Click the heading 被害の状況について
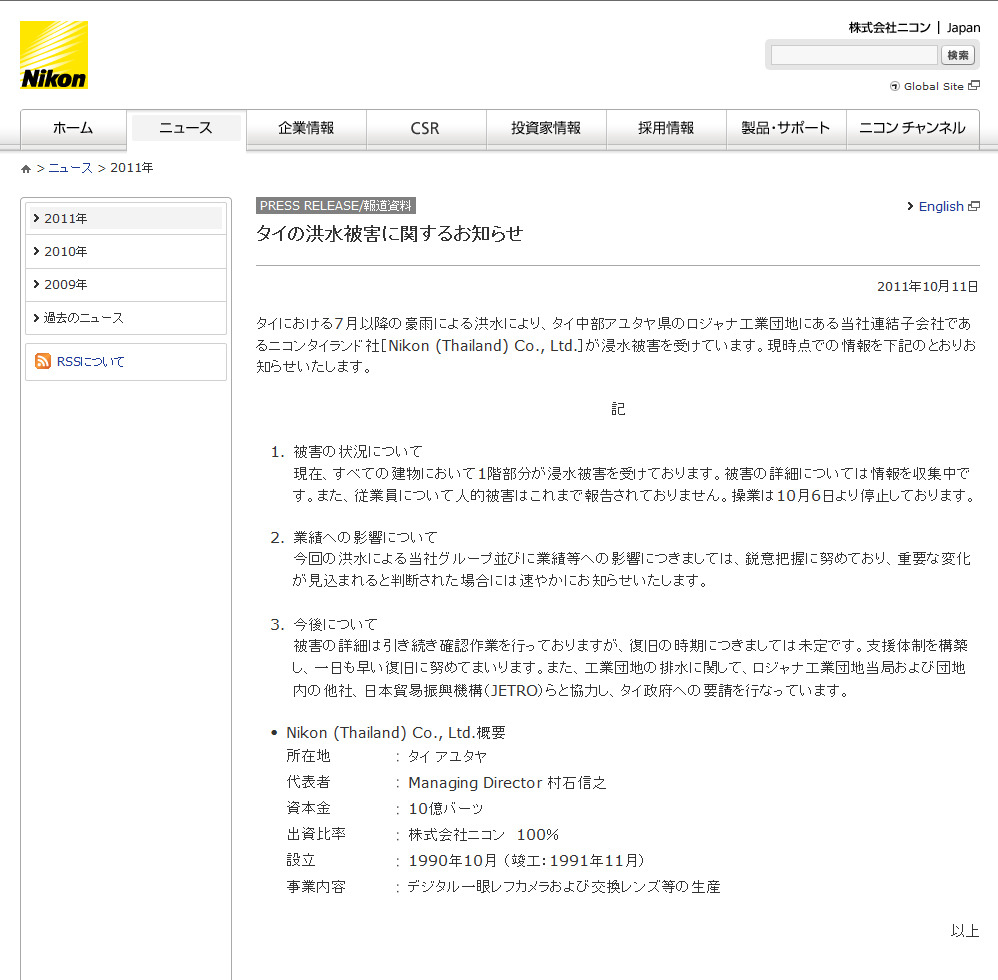This screenshot has width=998, height=980. coord(358,451)
